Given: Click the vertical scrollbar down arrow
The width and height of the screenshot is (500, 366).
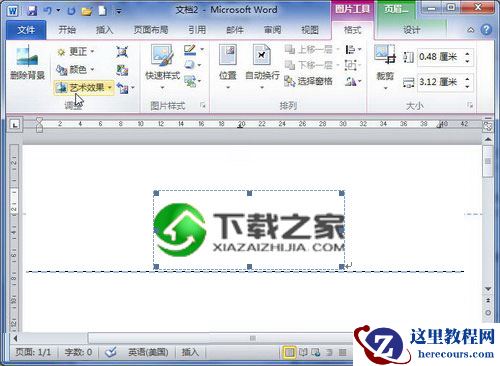Looking at the screenshot, I should (488, 289).
